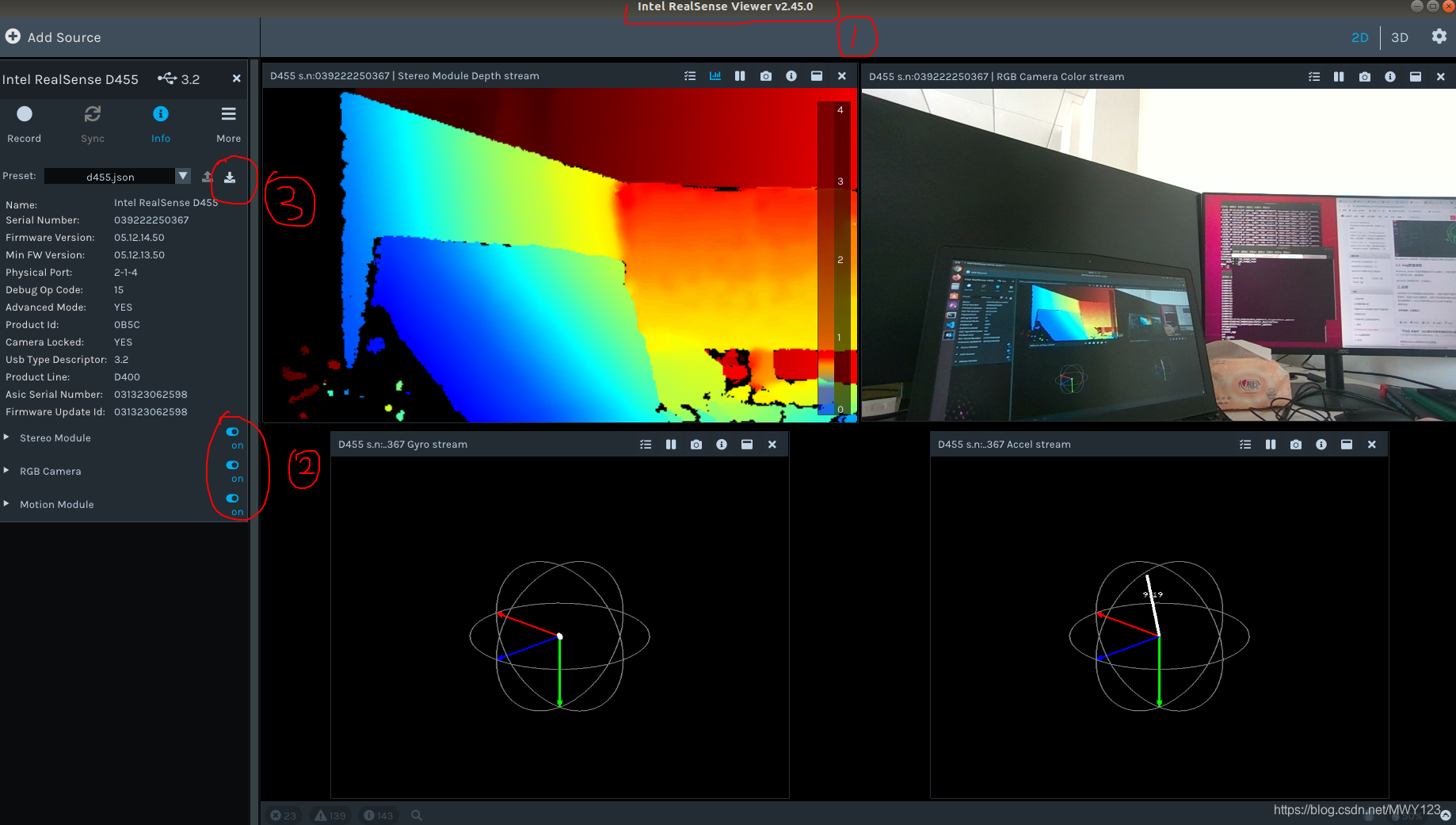The image size is (1456, 825).
Task: Minimize the Gyro stream window
Action: pos(747,445)
